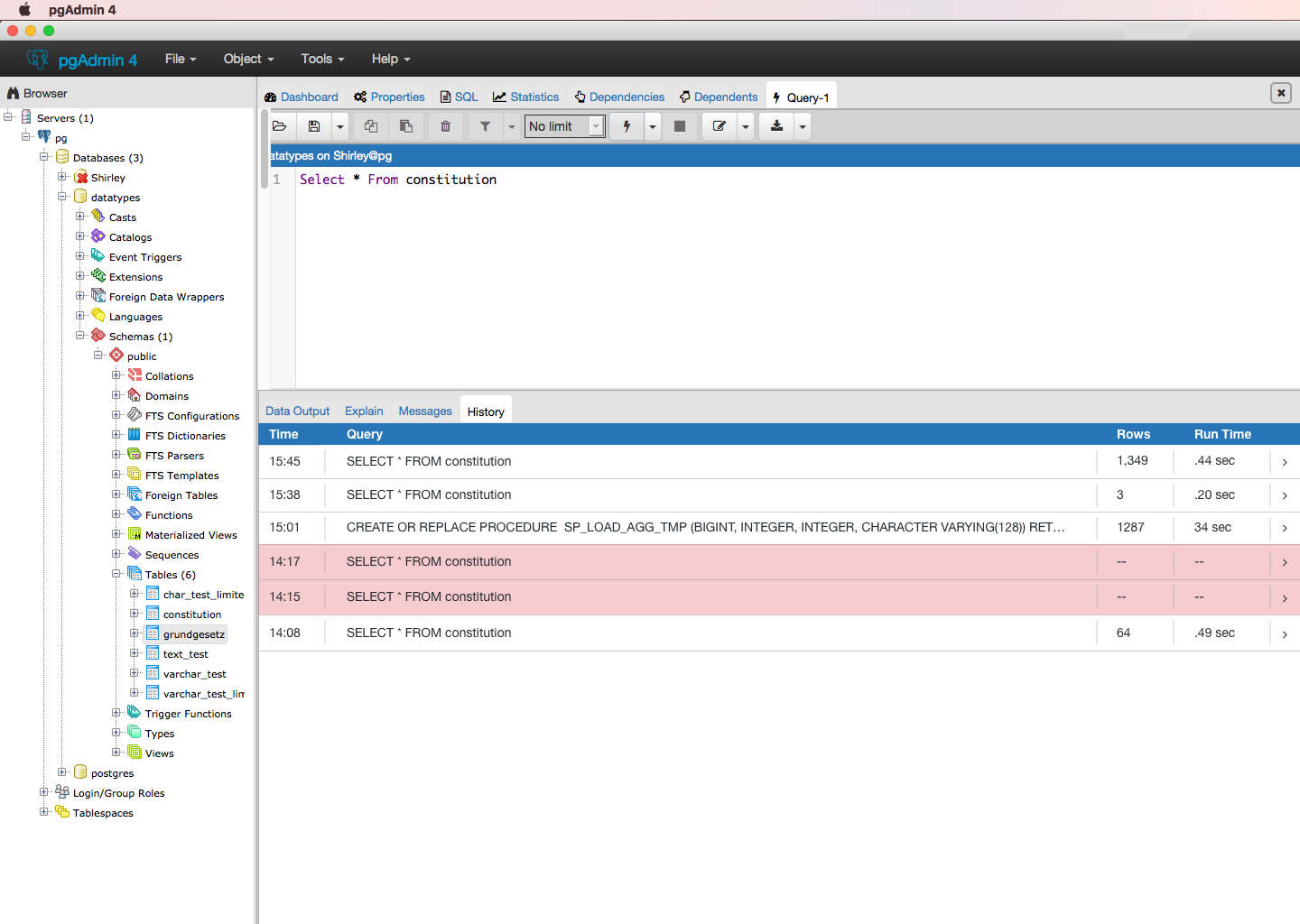
Task: Open the save options dropdown arrow
Action: 340,126
